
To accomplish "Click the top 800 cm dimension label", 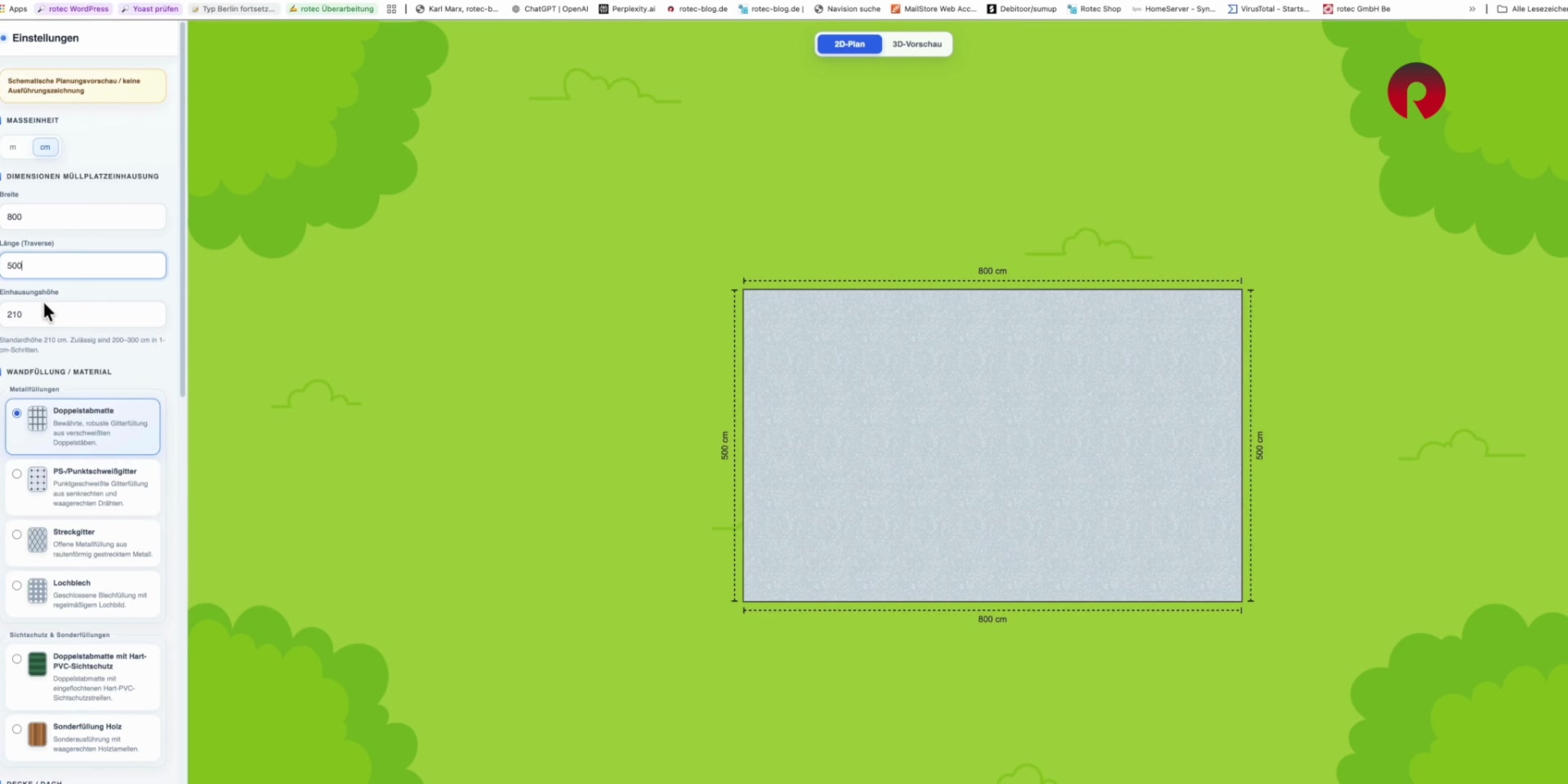I will coord(992,271).
